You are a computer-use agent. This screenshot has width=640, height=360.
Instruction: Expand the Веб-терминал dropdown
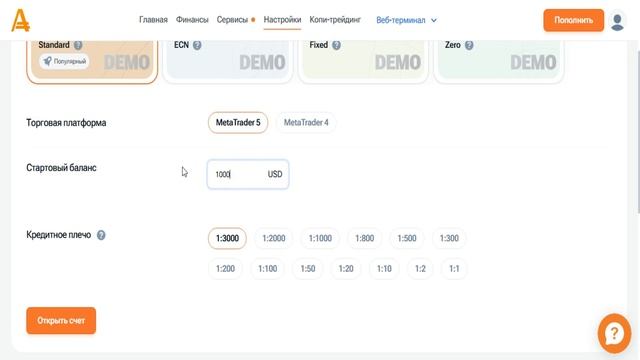(x=407, y=20)
